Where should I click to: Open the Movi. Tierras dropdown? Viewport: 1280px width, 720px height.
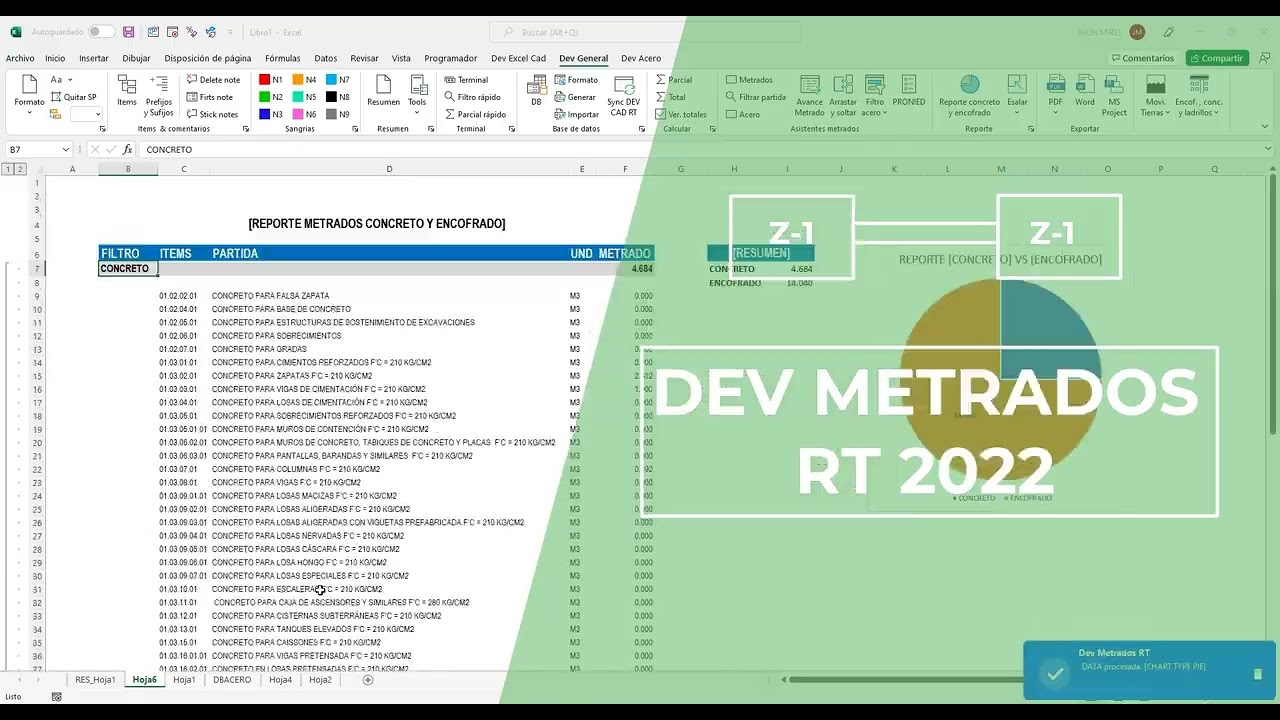1155,96
